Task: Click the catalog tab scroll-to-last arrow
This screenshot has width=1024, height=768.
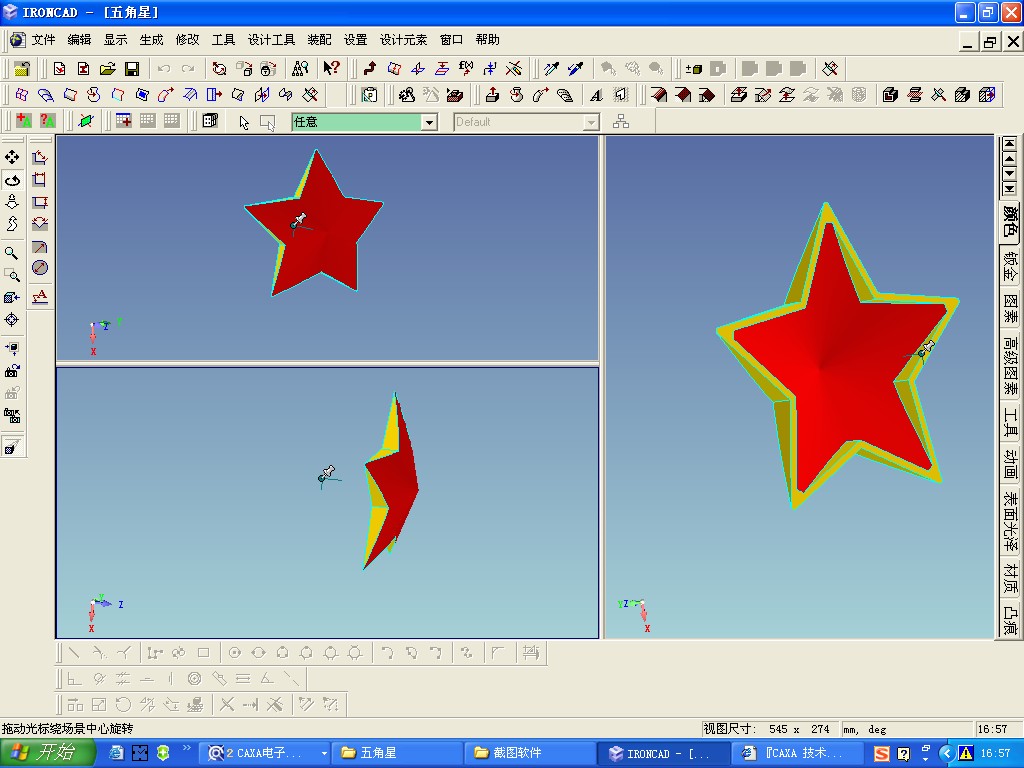Action: coord(1010,189)
